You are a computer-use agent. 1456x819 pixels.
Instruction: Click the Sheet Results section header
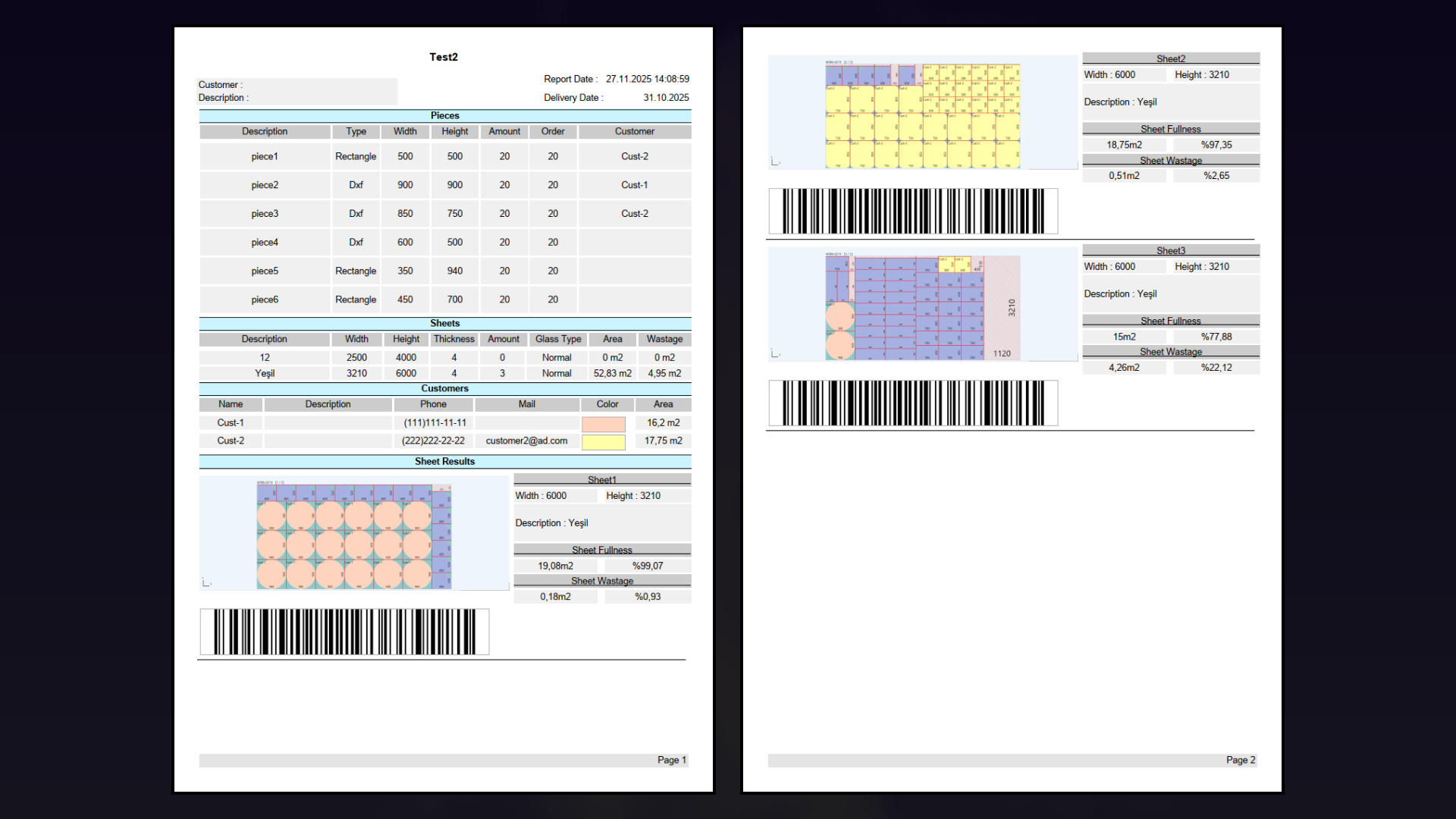tap(444, 461)
